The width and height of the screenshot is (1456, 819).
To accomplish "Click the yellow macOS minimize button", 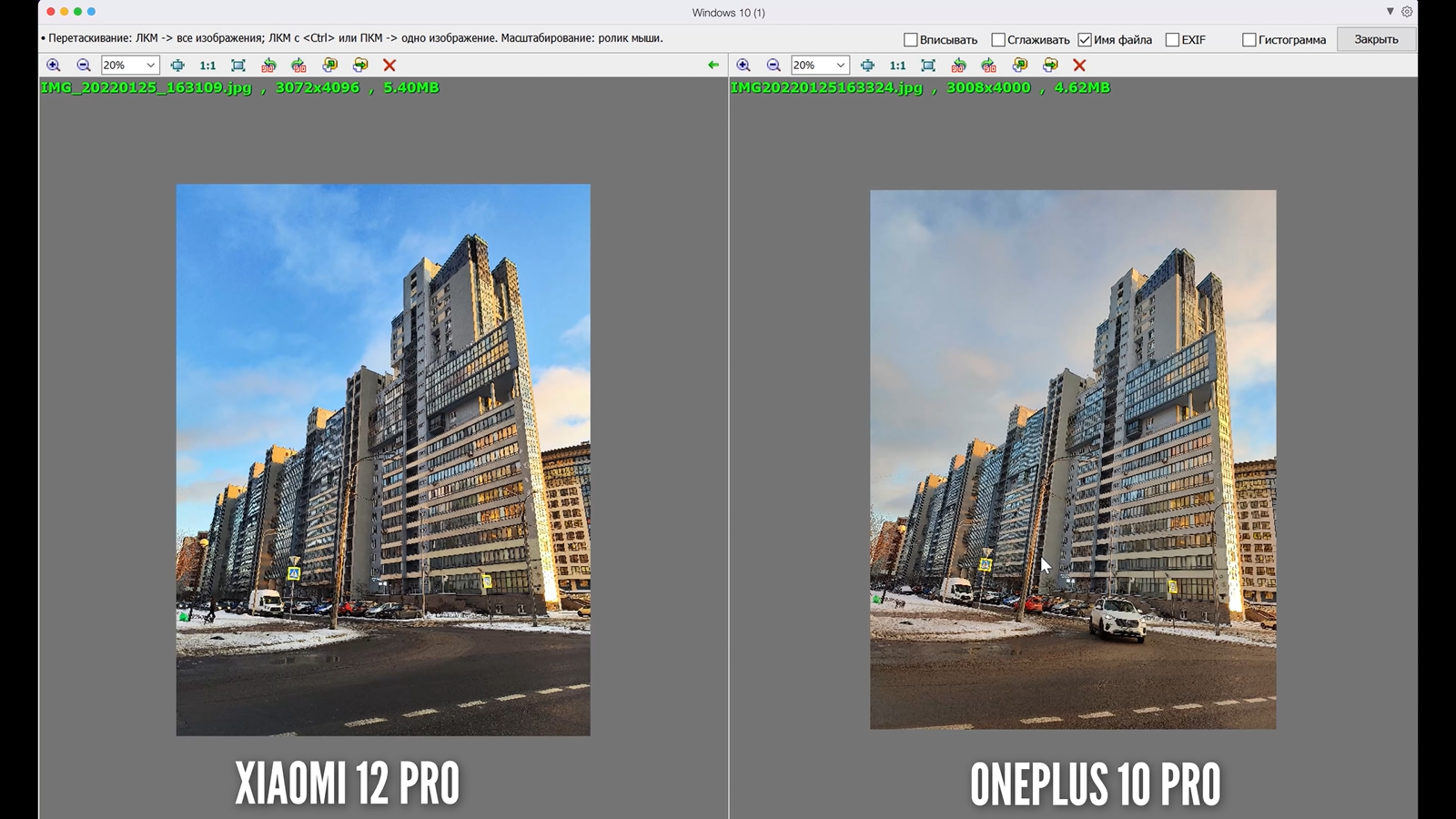I will tap(64, 12).
